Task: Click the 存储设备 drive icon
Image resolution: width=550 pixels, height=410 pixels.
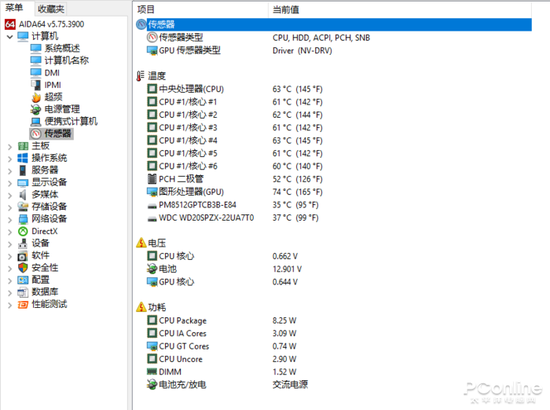Action: point(23,207)
